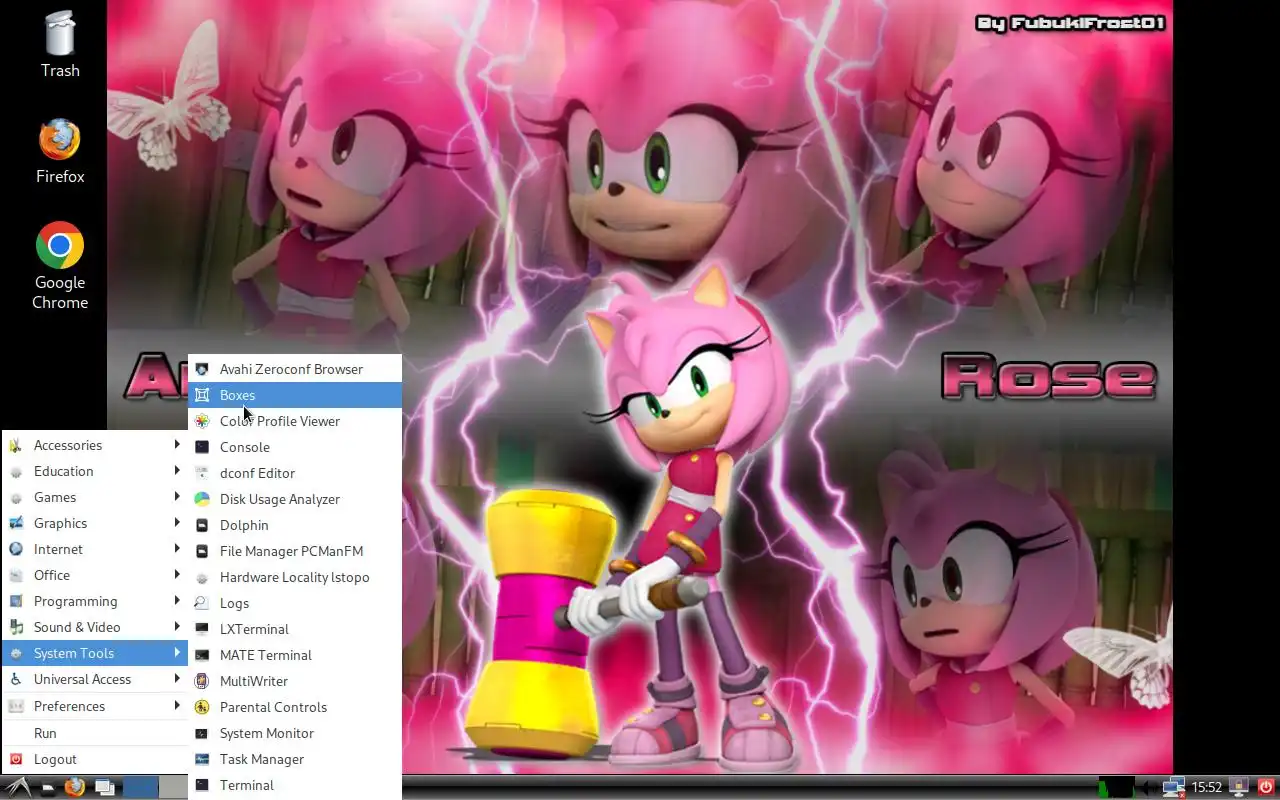Launch Boxes from the System Tools submenu
Viewport: 1280px width, 800px height.
coord(295,395)
